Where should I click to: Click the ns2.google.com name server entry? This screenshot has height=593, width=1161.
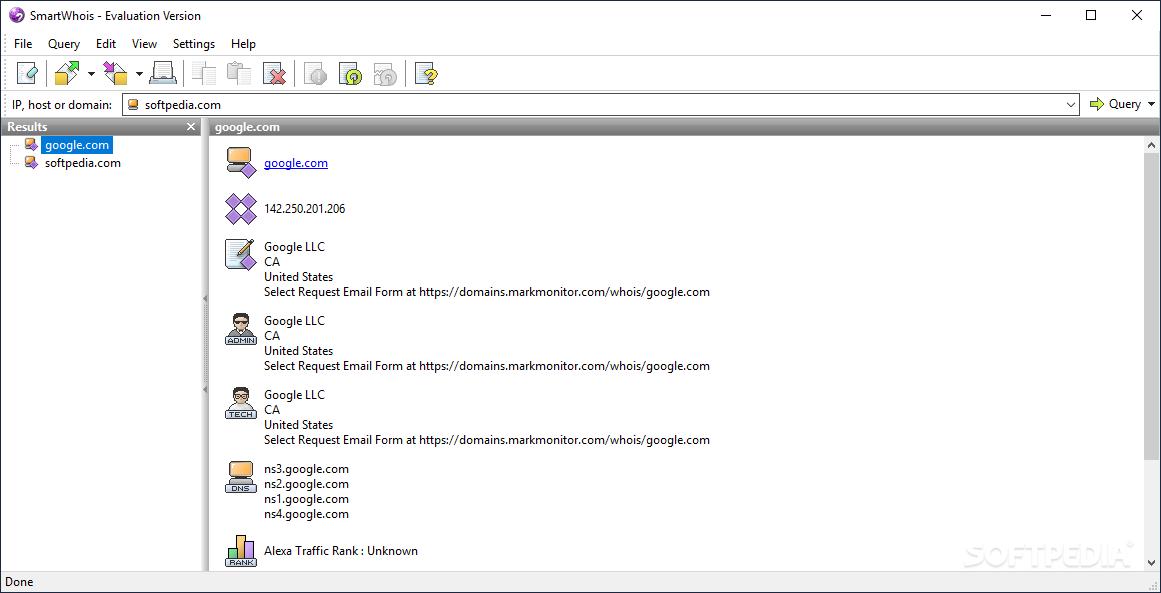(x=306, y=483)
